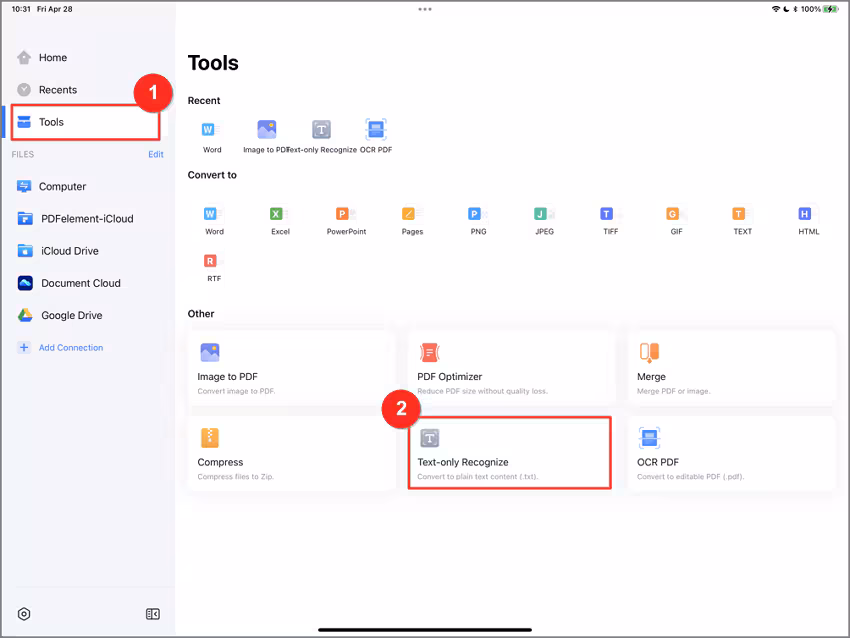The image size is (850, 638).
Task: Toggle the sidebar layout icon
Action: click(153, 614)
